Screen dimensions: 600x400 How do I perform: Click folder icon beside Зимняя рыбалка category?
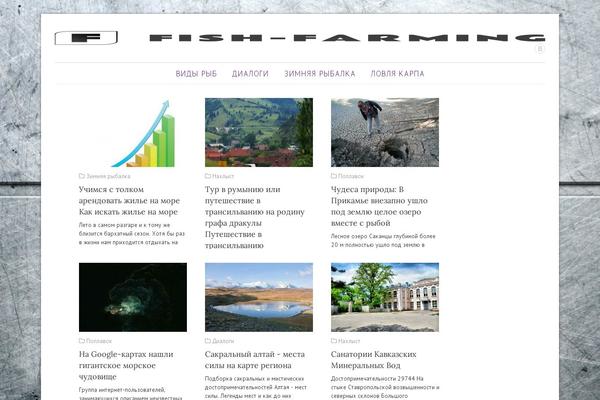[x=82, y=176]
